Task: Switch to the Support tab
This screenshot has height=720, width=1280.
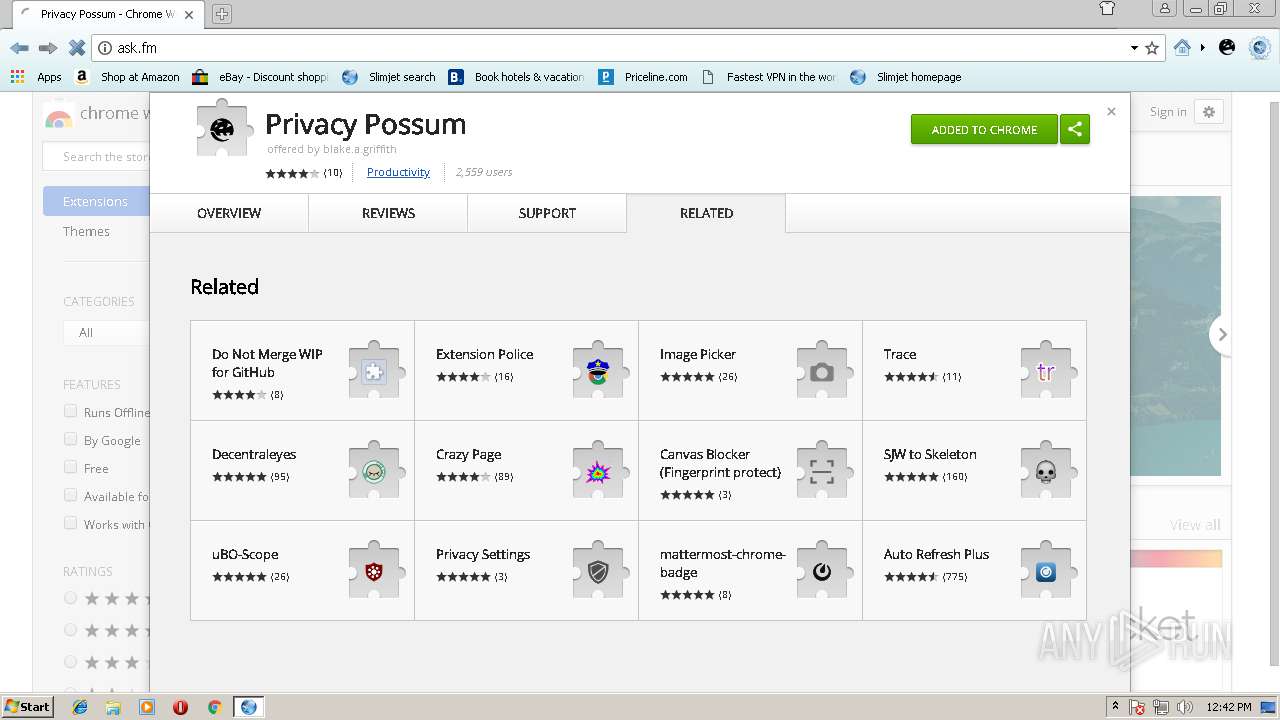Action: tap(547, 213)
